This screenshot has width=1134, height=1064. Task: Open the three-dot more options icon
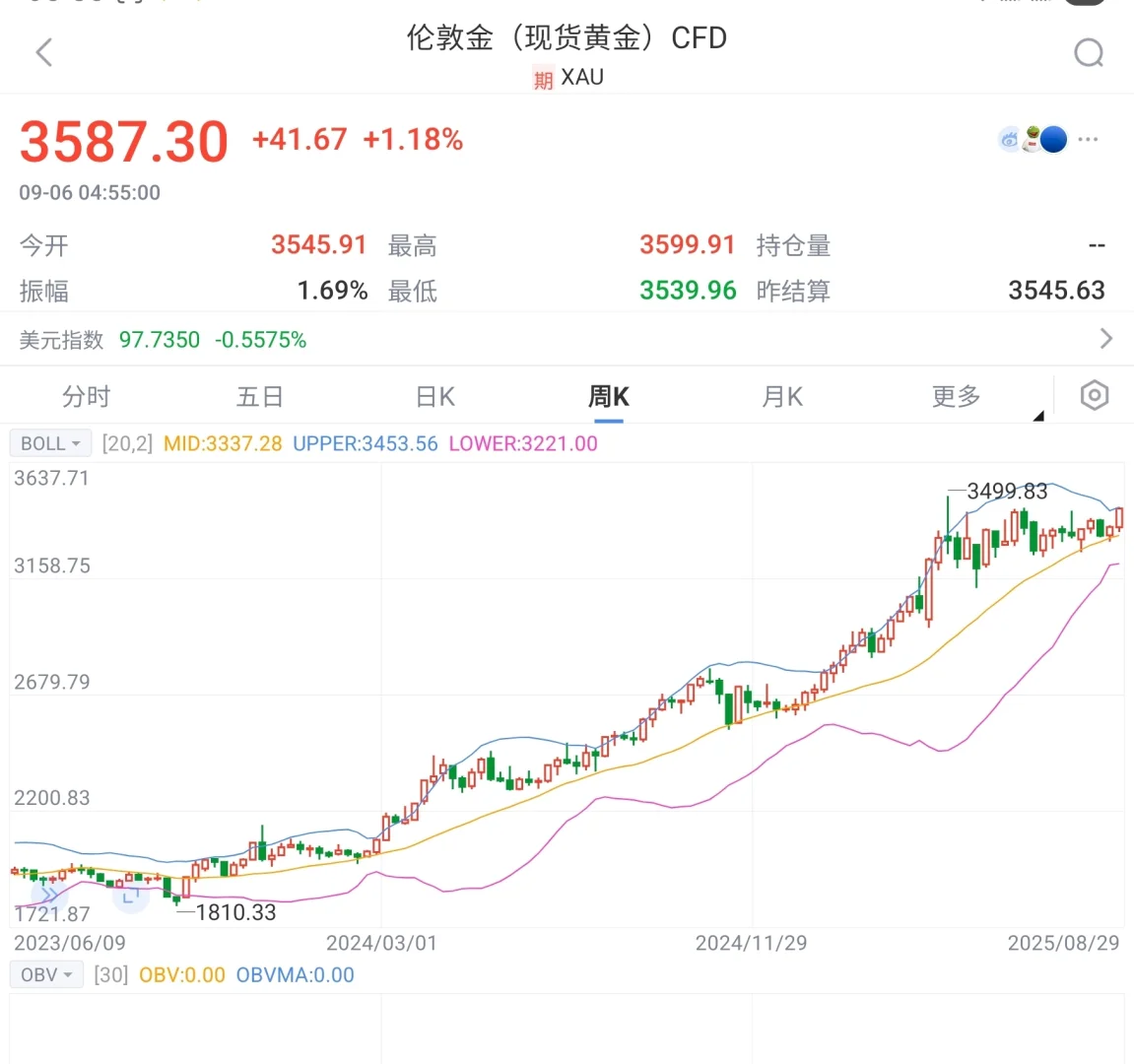click(1088, 139)
